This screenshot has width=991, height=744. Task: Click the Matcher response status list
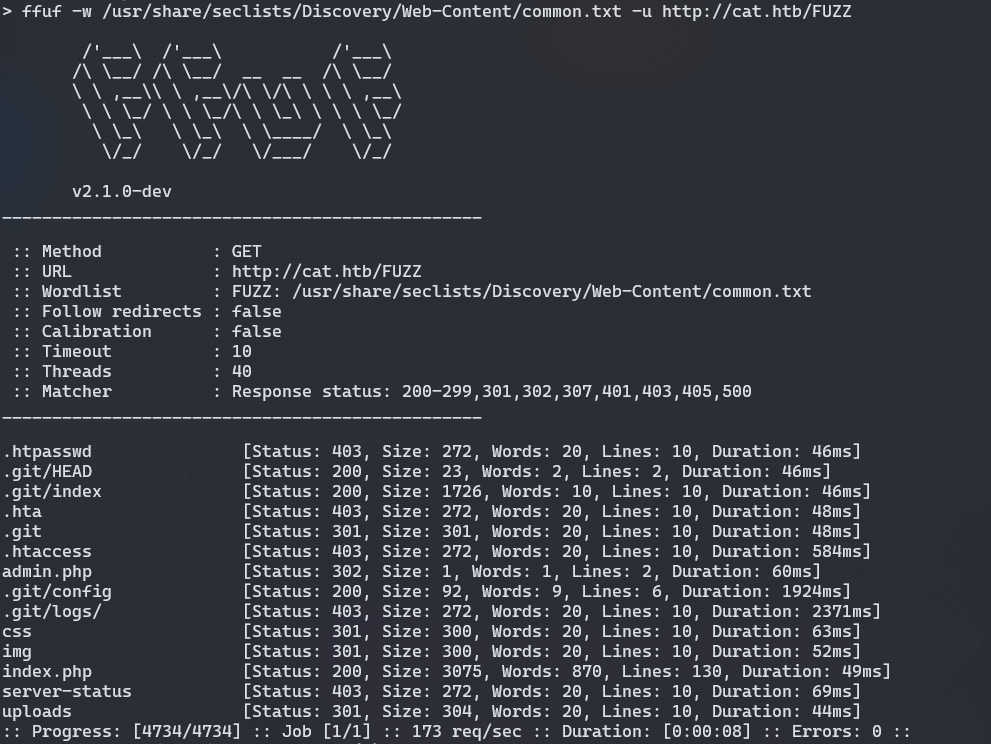tap(491, 391)
